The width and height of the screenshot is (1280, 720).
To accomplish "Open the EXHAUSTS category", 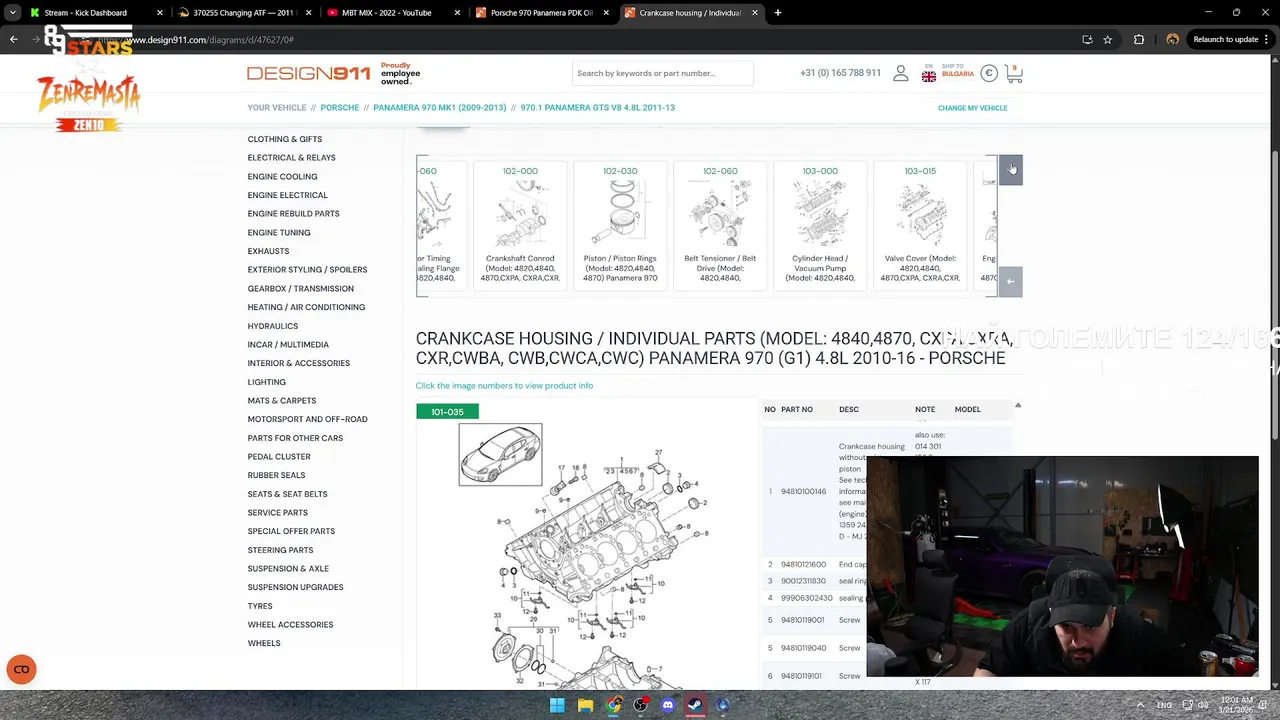I will 268,251.
